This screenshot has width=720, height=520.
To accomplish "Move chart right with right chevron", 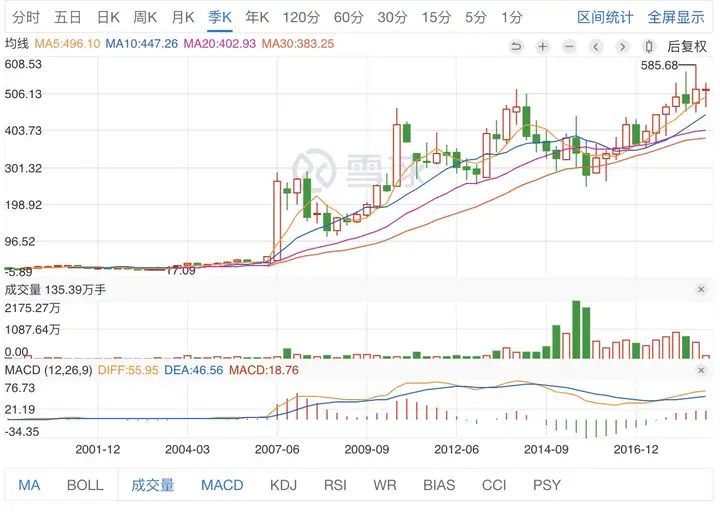I will [x=622, y=46].
